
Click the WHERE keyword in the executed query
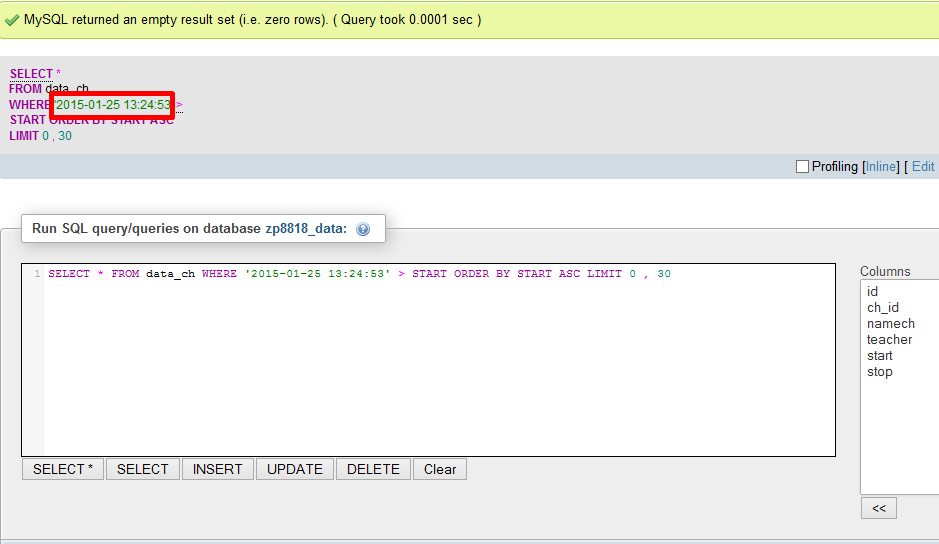[x=29, y=105]
